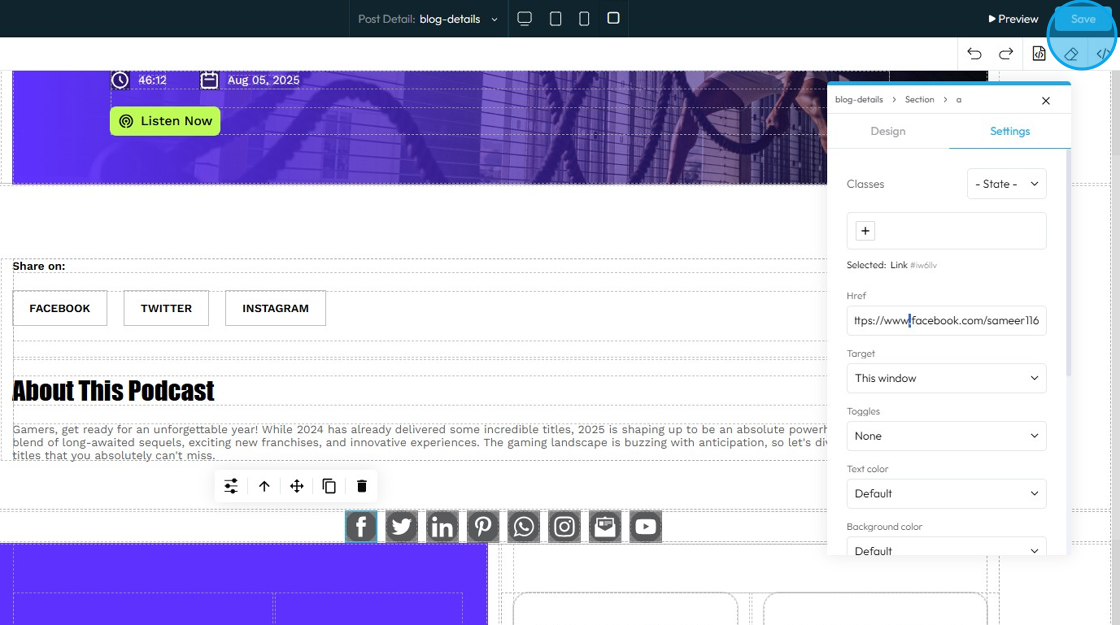Add a class with the plus button
1120x625 pixels.
coord(865,231)
